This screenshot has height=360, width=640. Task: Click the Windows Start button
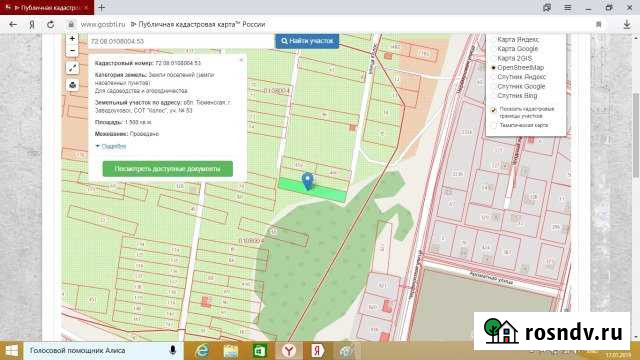[x=11, y=351]
